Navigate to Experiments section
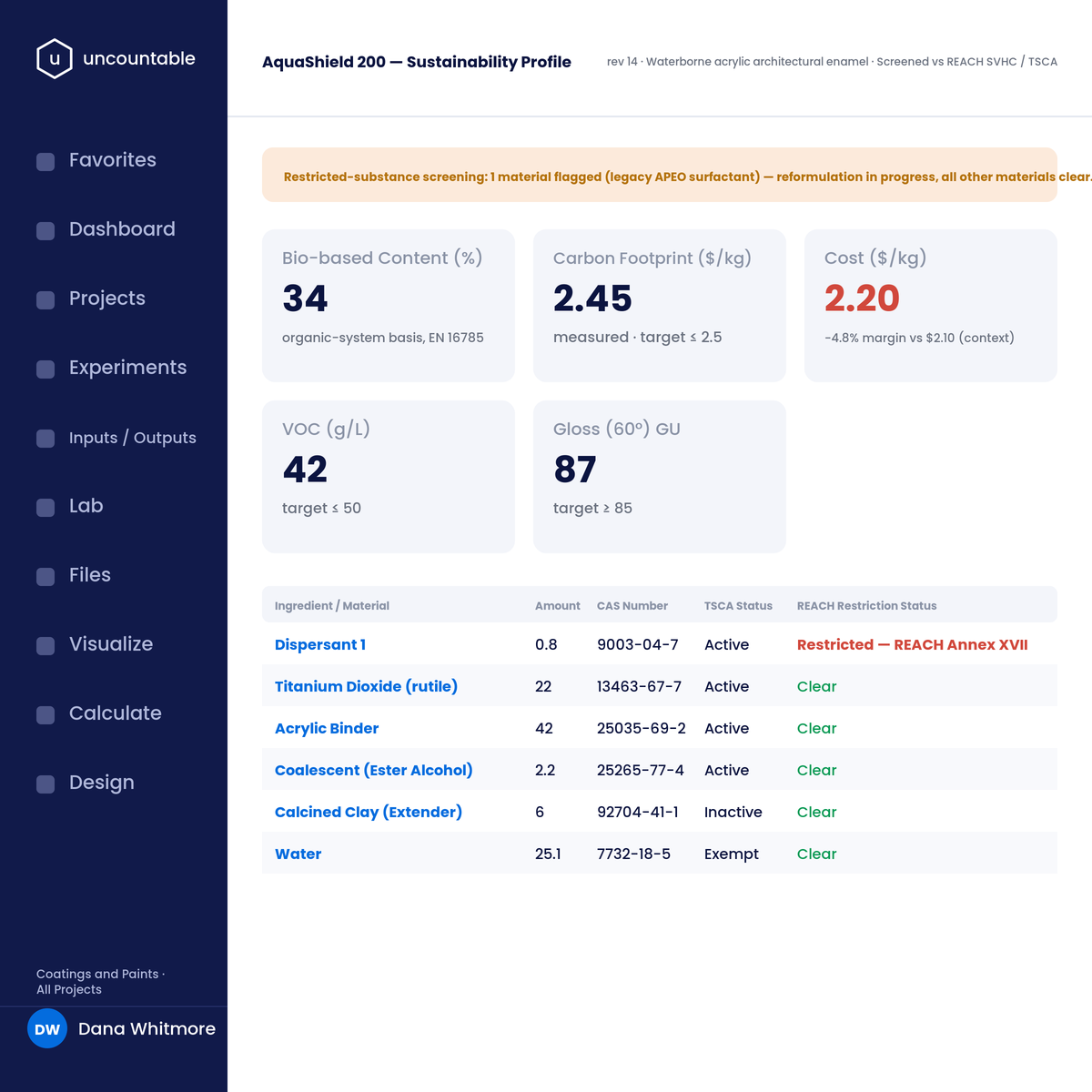The height and width of the screenshot is (1092, 1092). coord(127,368)
